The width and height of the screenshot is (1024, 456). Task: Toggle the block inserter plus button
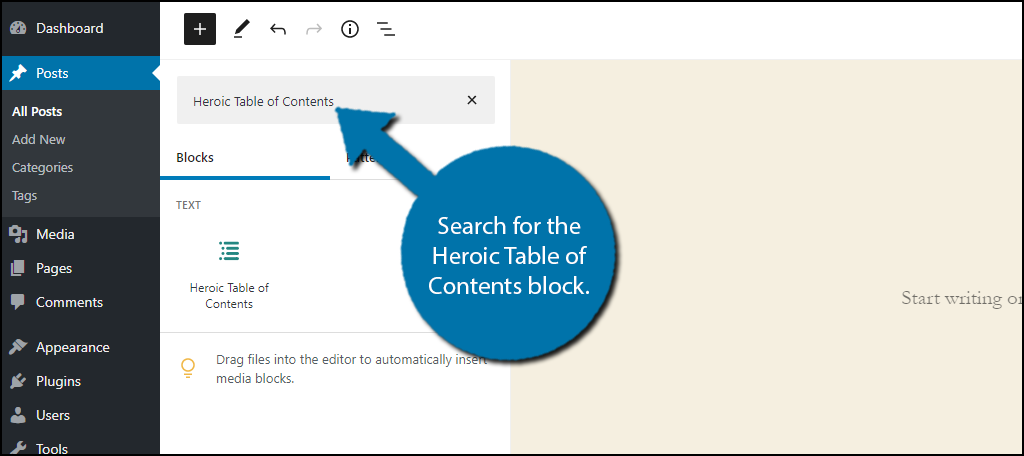tap(200, 29)
